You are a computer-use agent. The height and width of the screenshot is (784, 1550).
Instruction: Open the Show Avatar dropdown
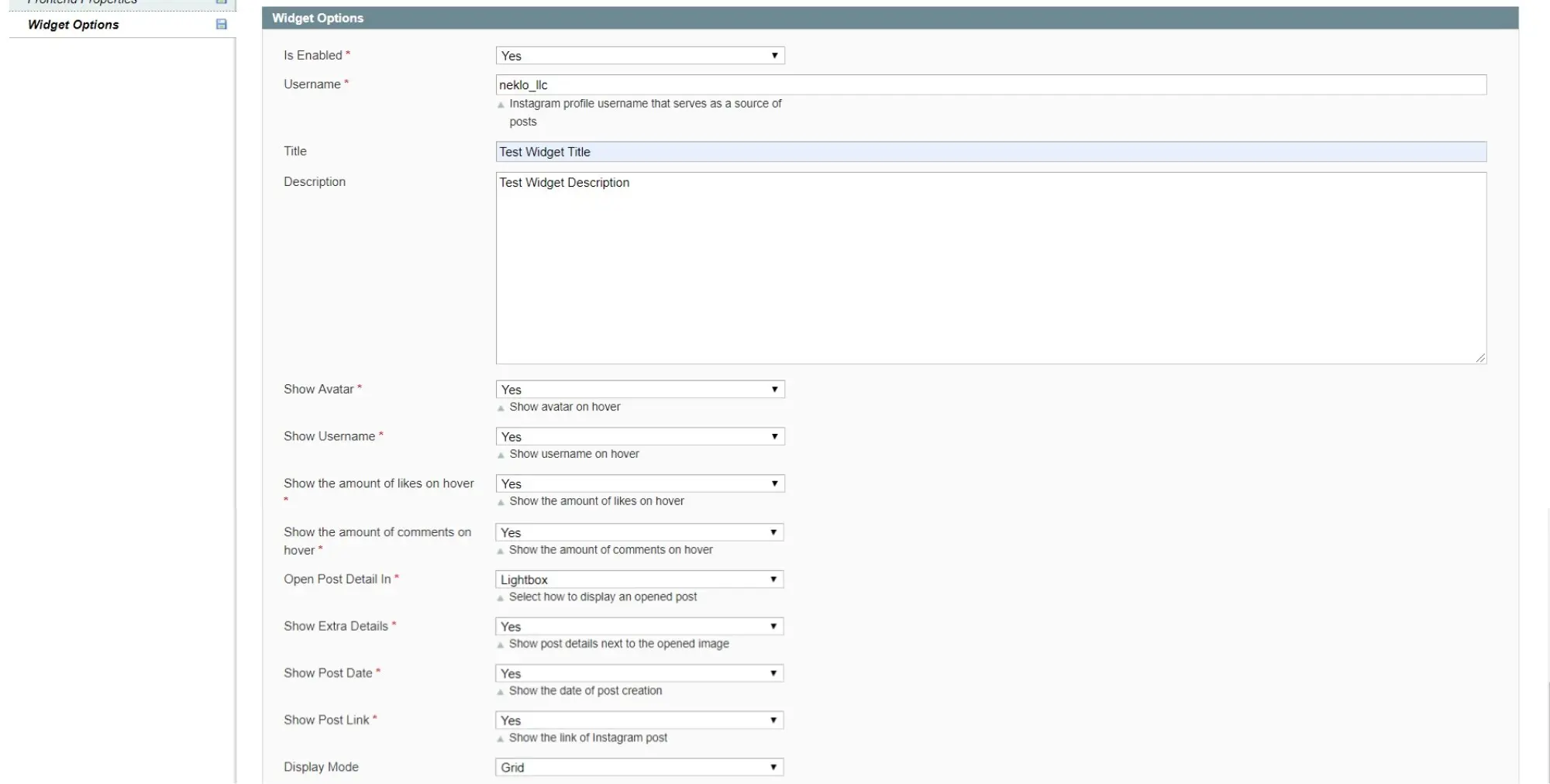point(640,390)
